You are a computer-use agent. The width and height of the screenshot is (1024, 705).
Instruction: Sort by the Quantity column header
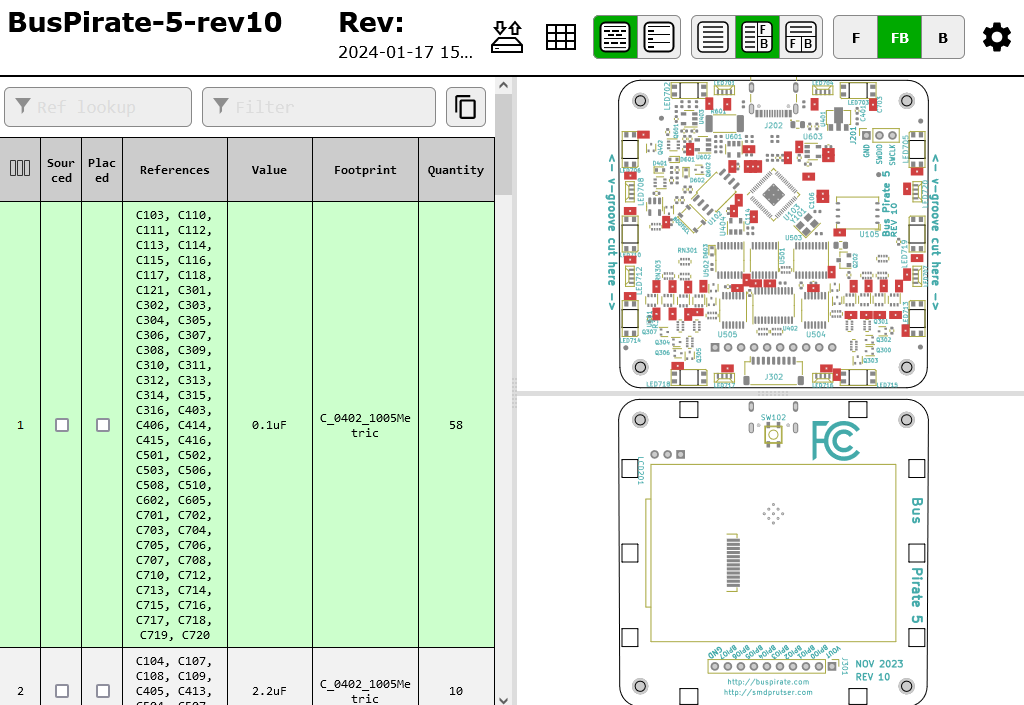click(456, 170)
